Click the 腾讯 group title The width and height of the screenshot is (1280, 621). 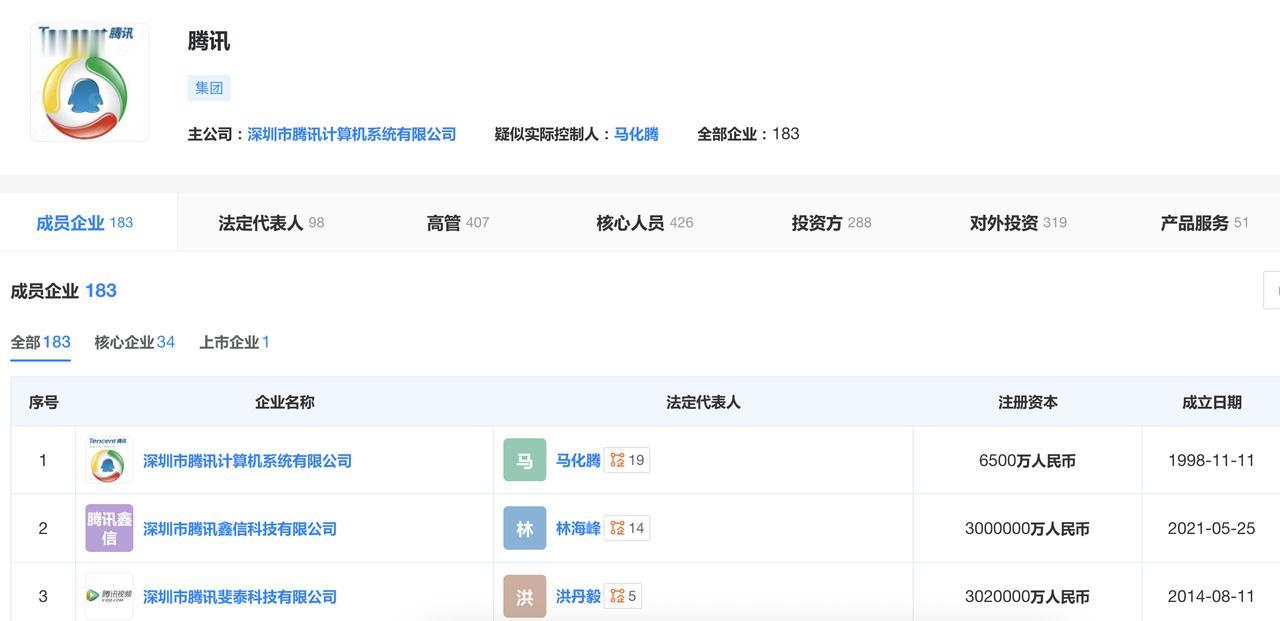tap(209, 41)
